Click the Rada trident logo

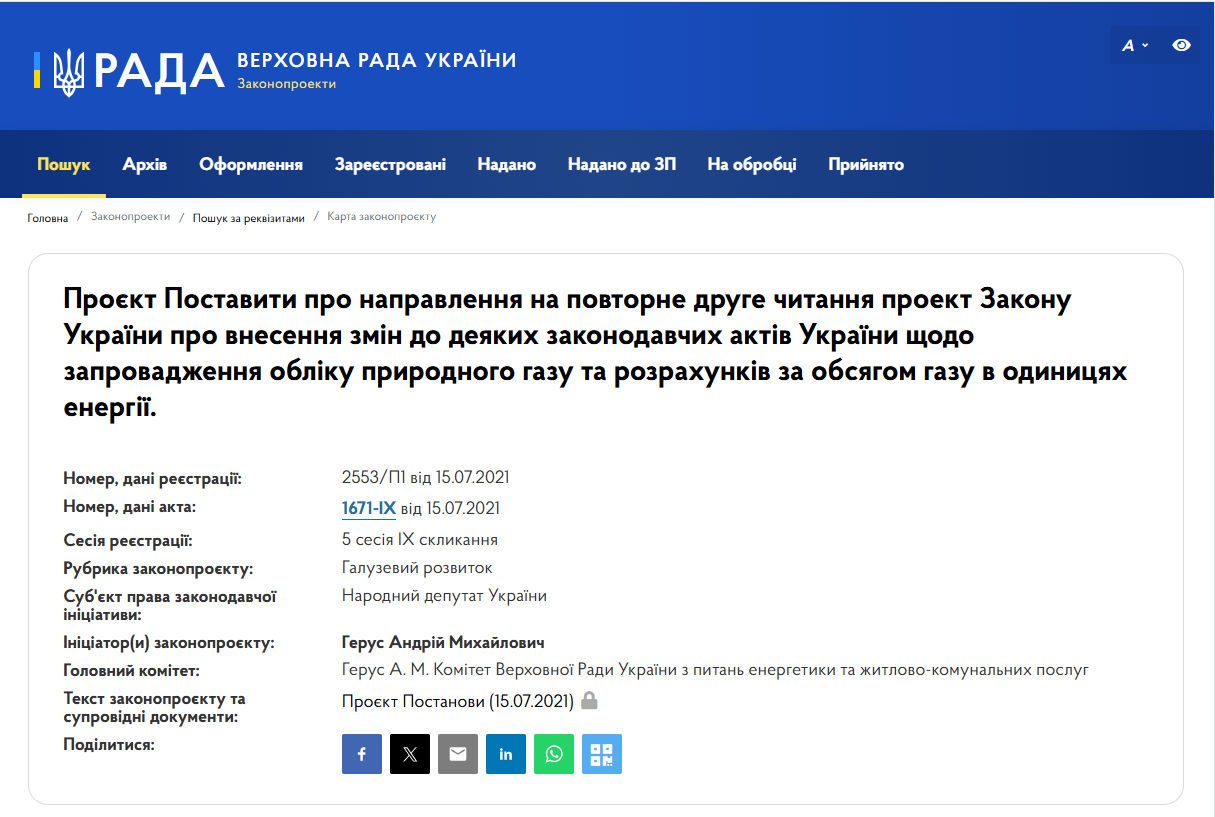(x=68, y=71)
